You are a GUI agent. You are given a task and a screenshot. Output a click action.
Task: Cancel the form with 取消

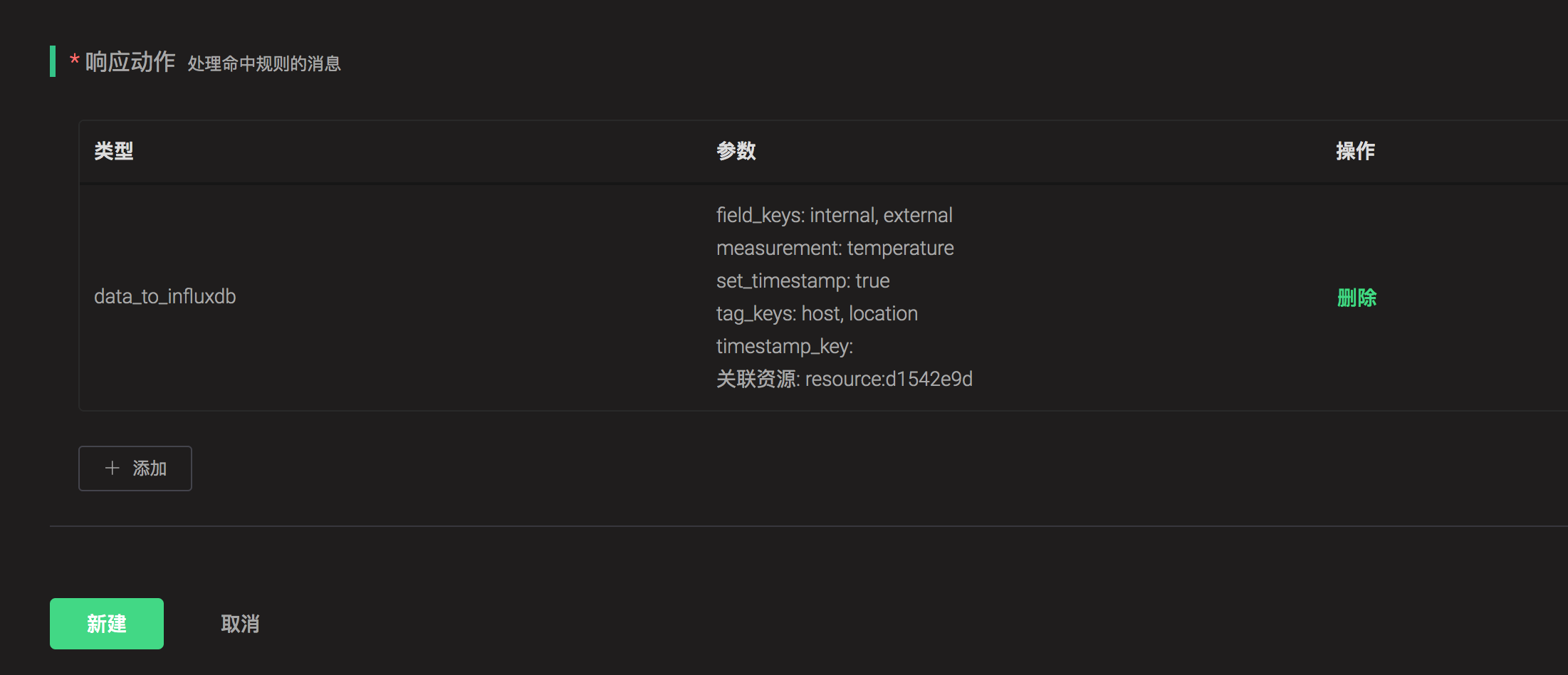point(240,624)
